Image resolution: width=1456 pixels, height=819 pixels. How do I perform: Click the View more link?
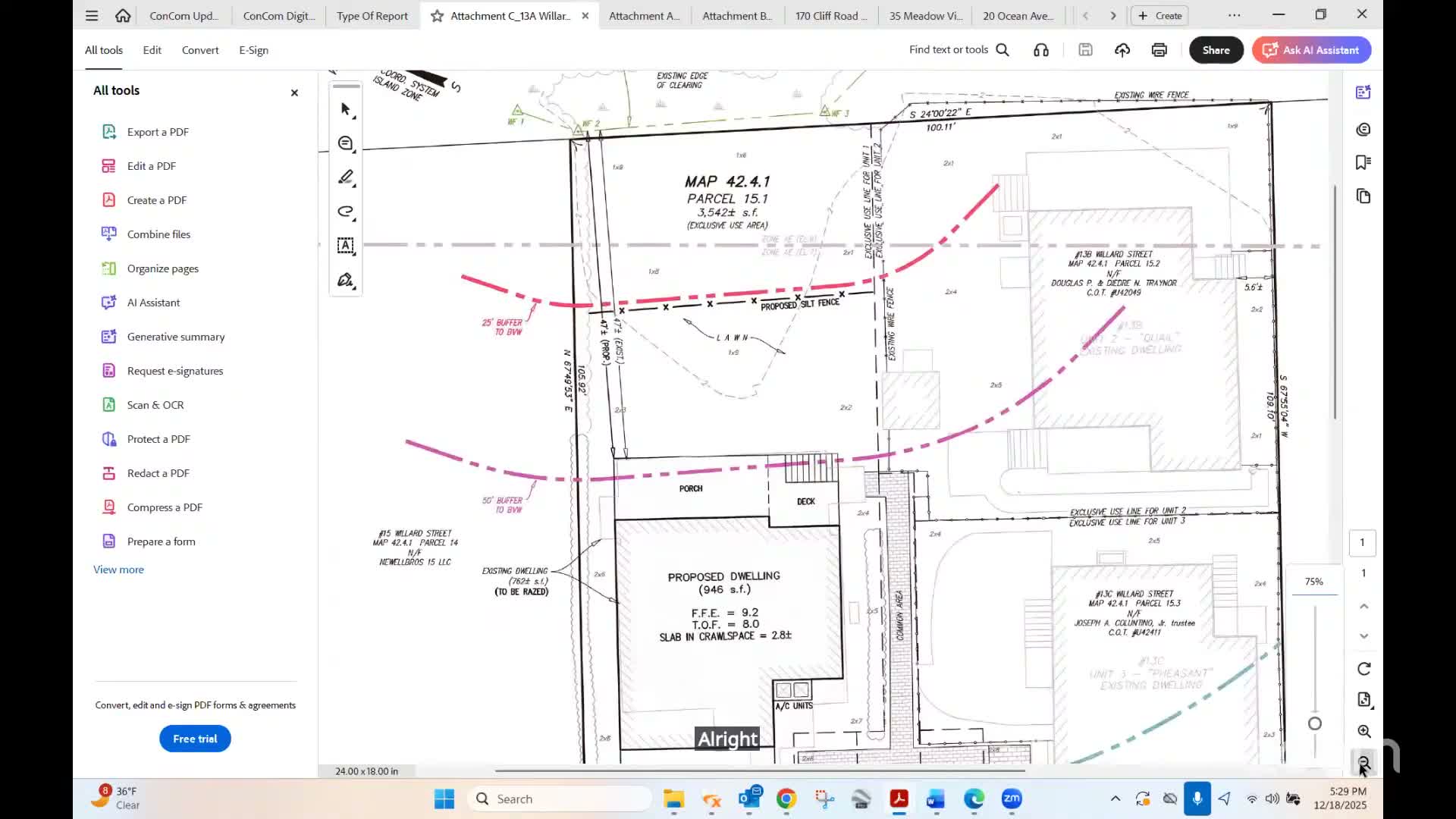(x=118, y=570)
